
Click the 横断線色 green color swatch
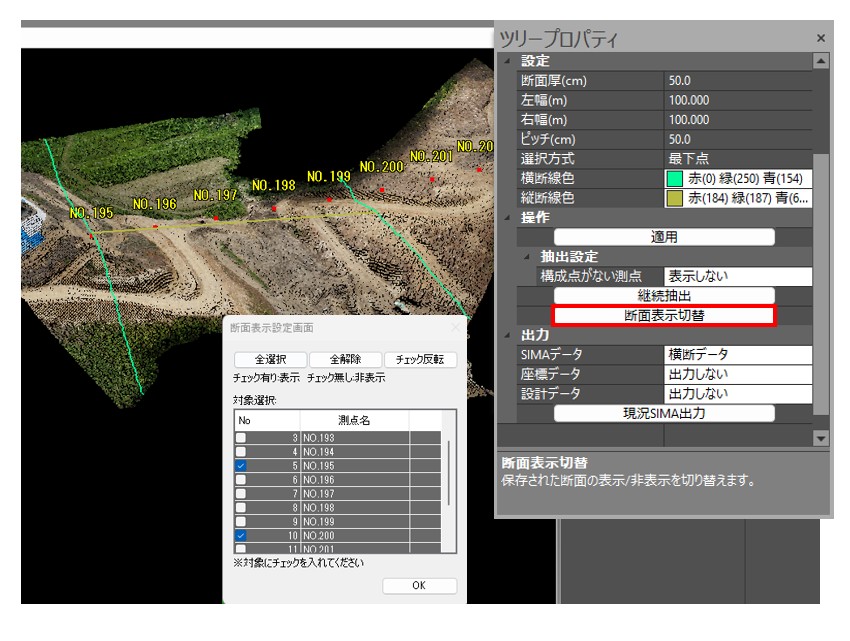click(675, 179)
